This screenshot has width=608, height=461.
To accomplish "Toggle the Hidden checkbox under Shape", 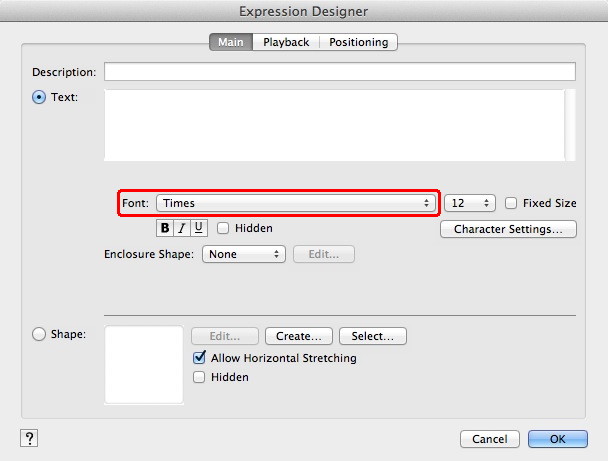I will click(198, 377).
